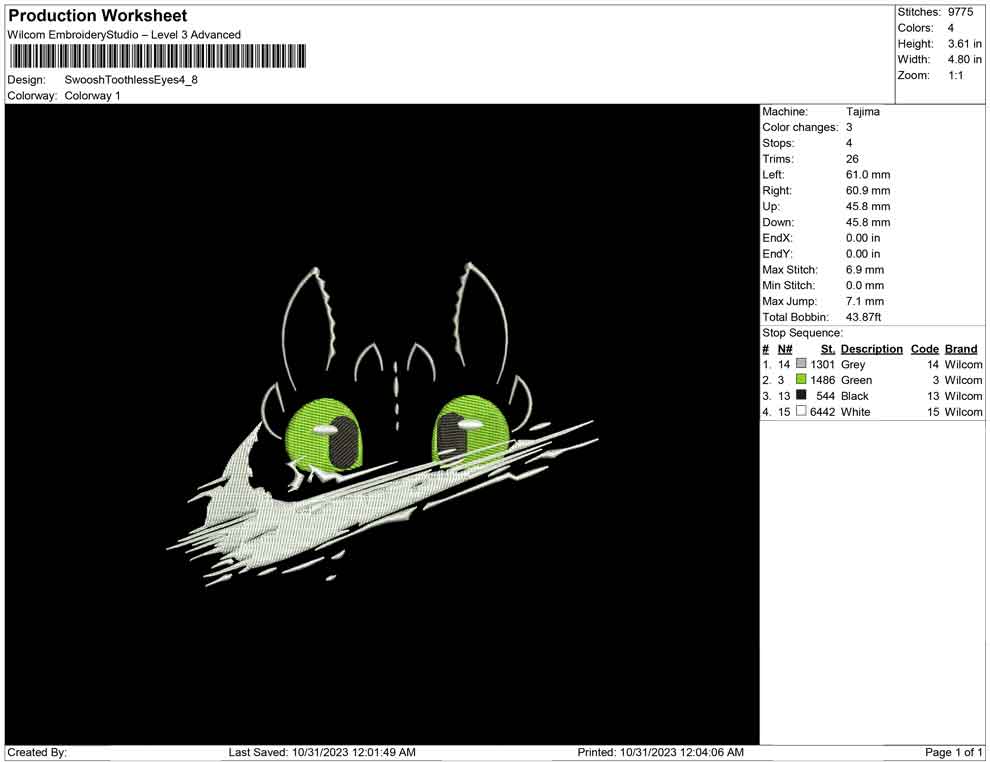The image size is (990, 762).
Task: Select the Zoom value 1:1
Action: tap(955, 76)
